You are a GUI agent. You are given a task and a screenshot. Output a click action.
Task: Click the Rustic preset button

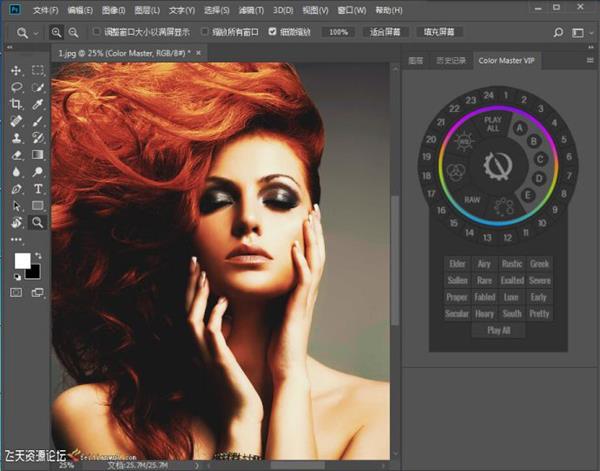click(x=512, y=265)
